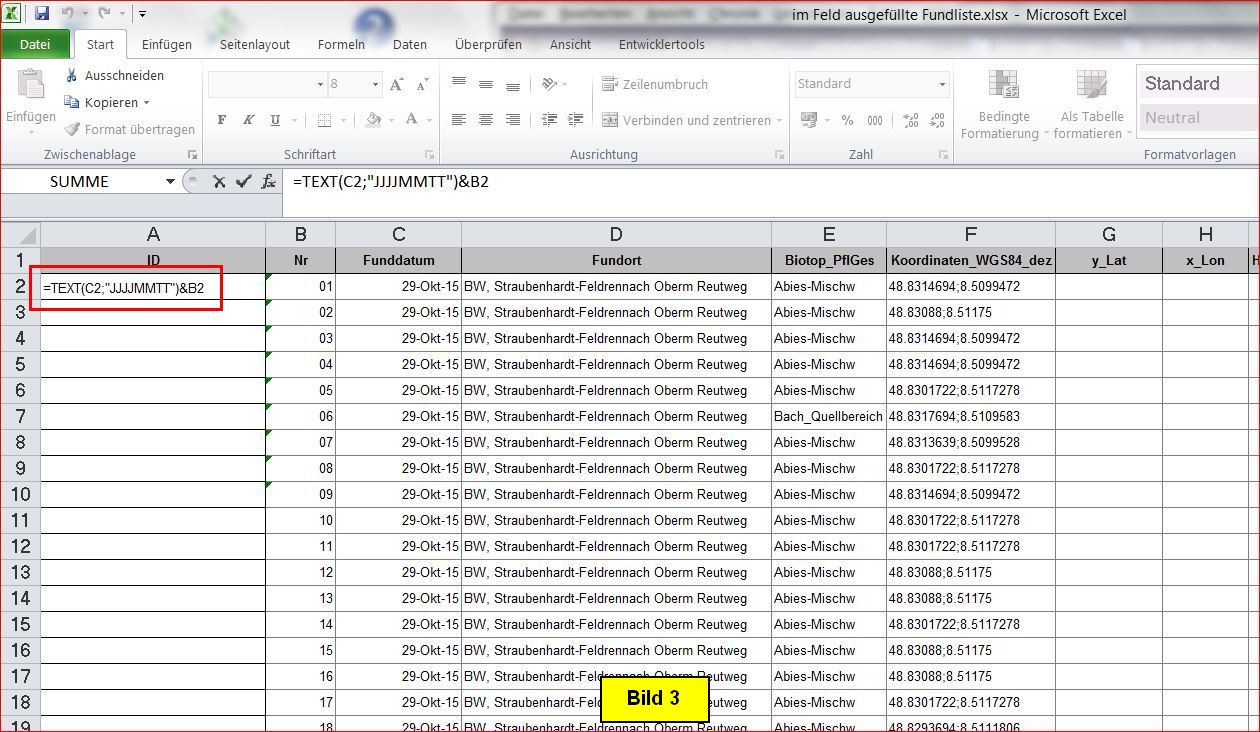Click the Ausschneiden scissors icon

(72, 76)
